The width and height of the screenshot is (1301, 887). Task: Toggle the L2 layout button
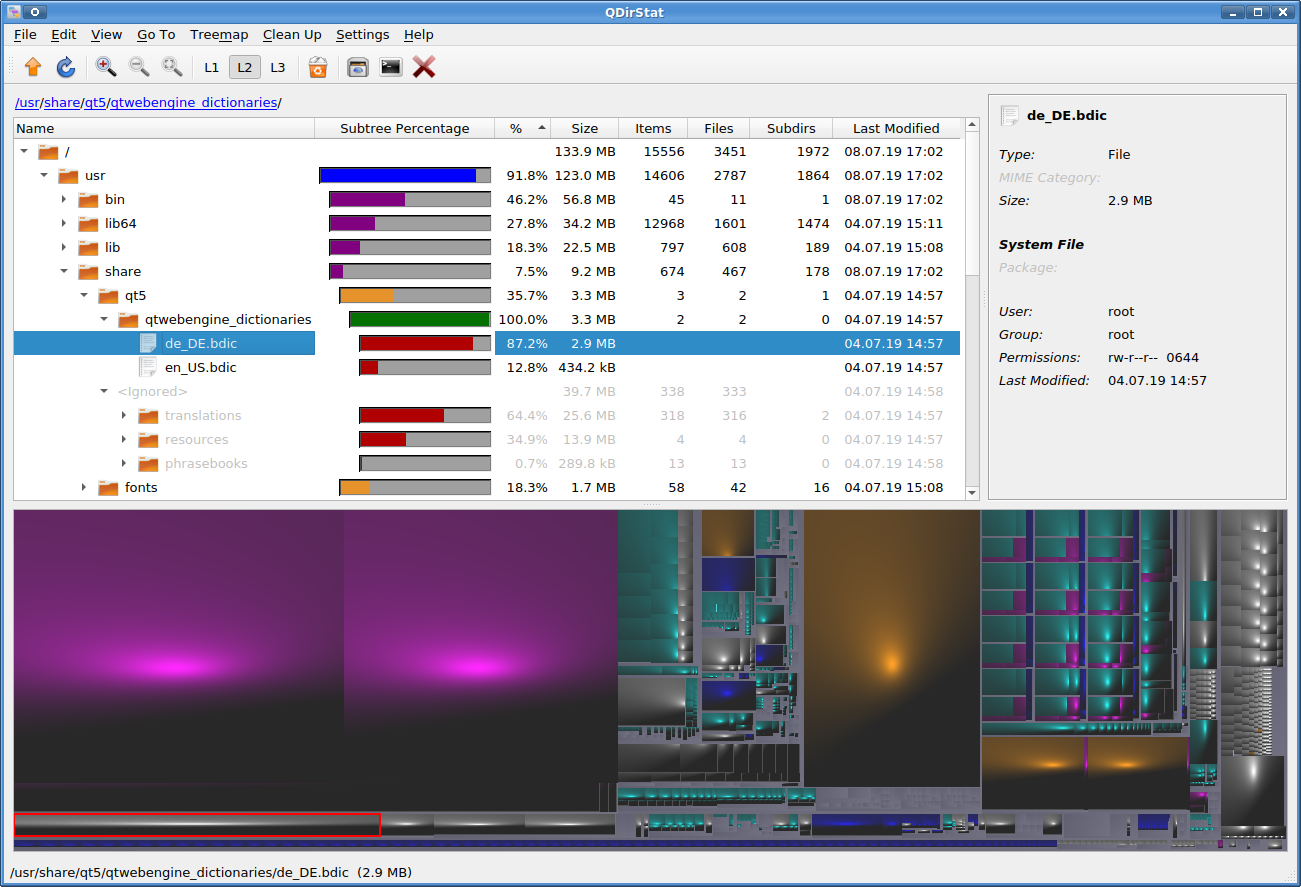[x=245, y=67]
